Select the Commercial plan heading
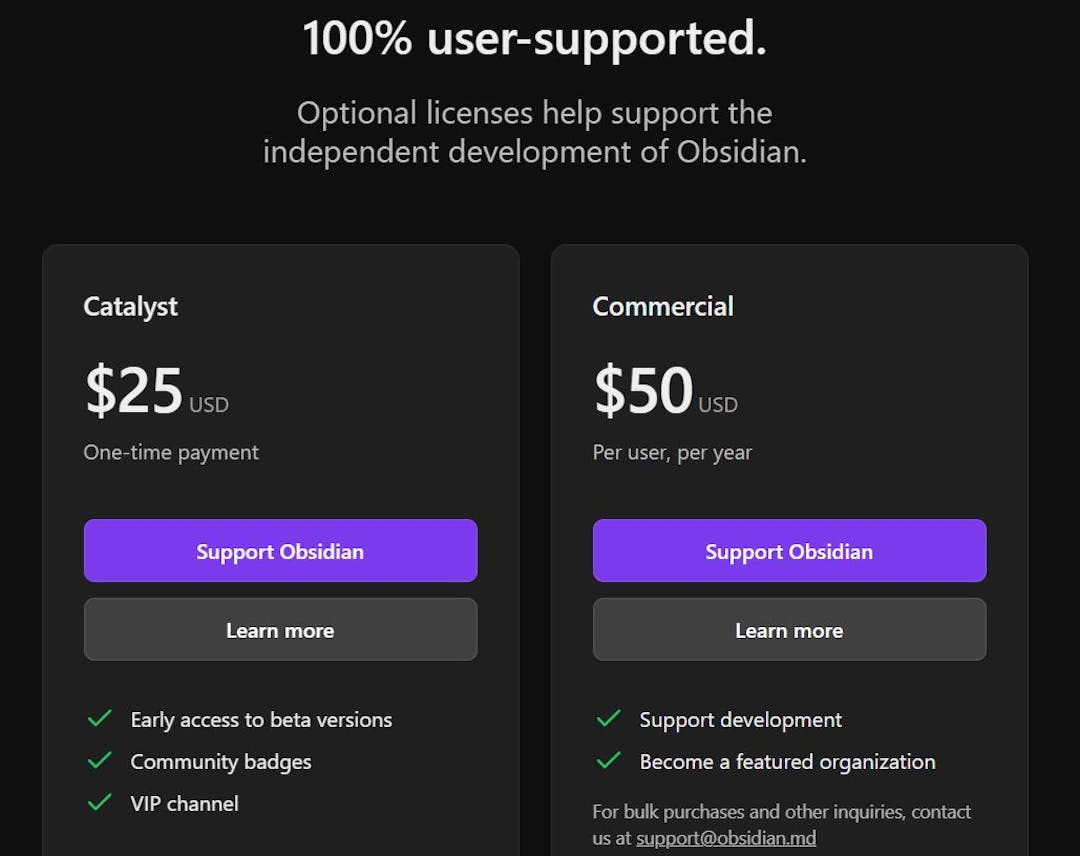The width and height of the screenshot is (1080, 856). point(663,306)
